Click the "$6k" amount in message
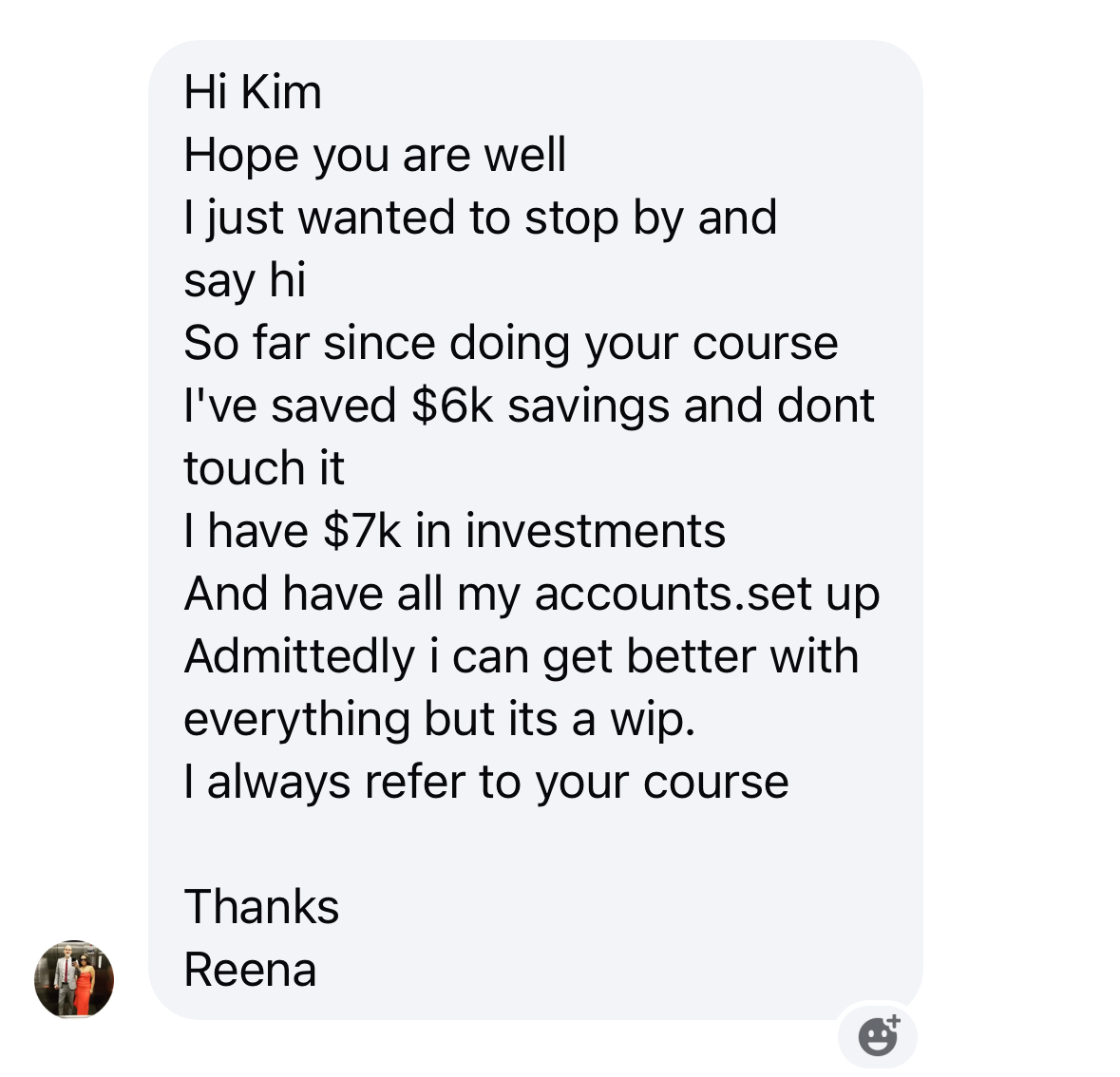1120x1077 pixels. click(452, 406)
